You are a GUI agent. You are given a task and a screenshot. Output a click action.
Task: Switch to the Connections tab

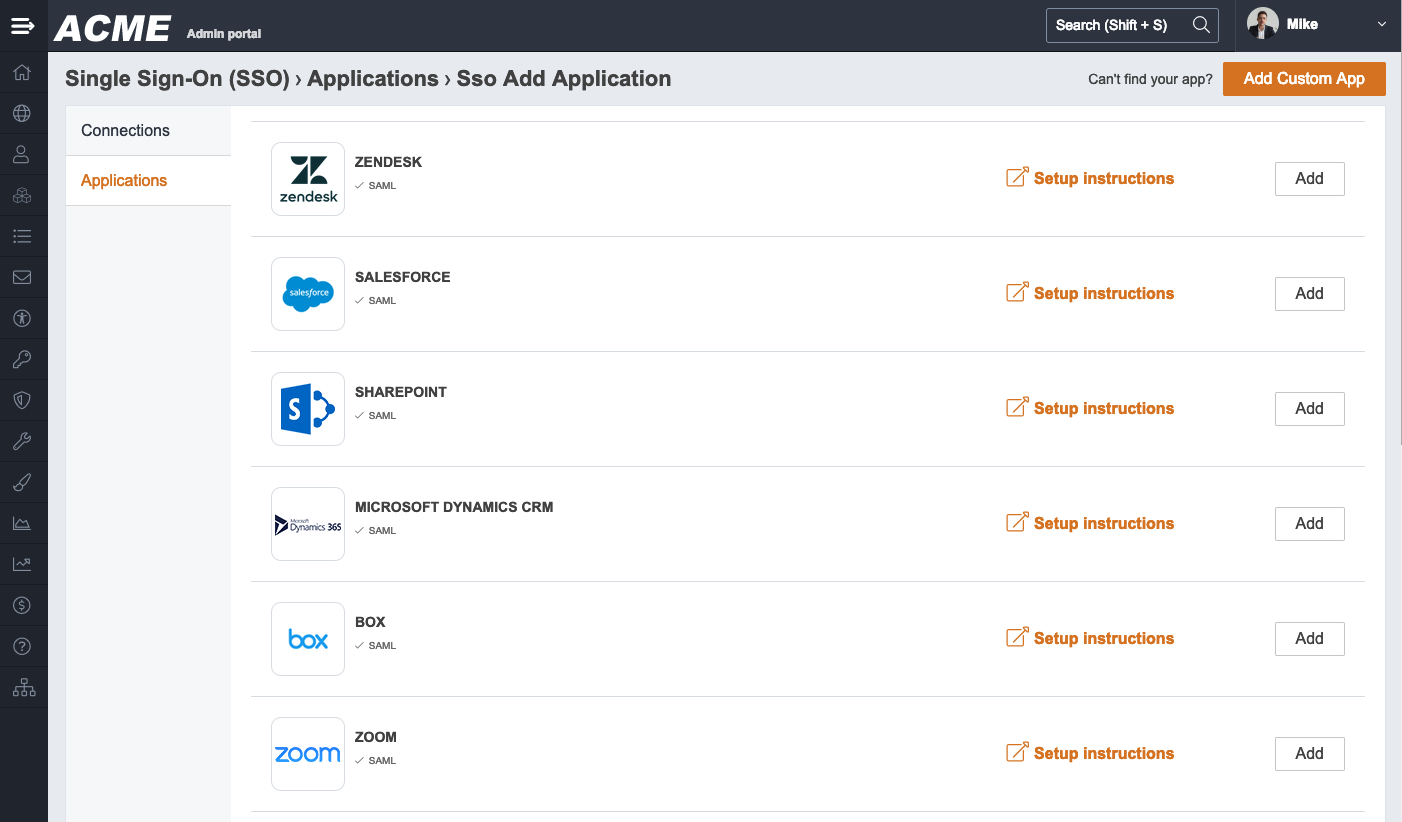[148, 131]
